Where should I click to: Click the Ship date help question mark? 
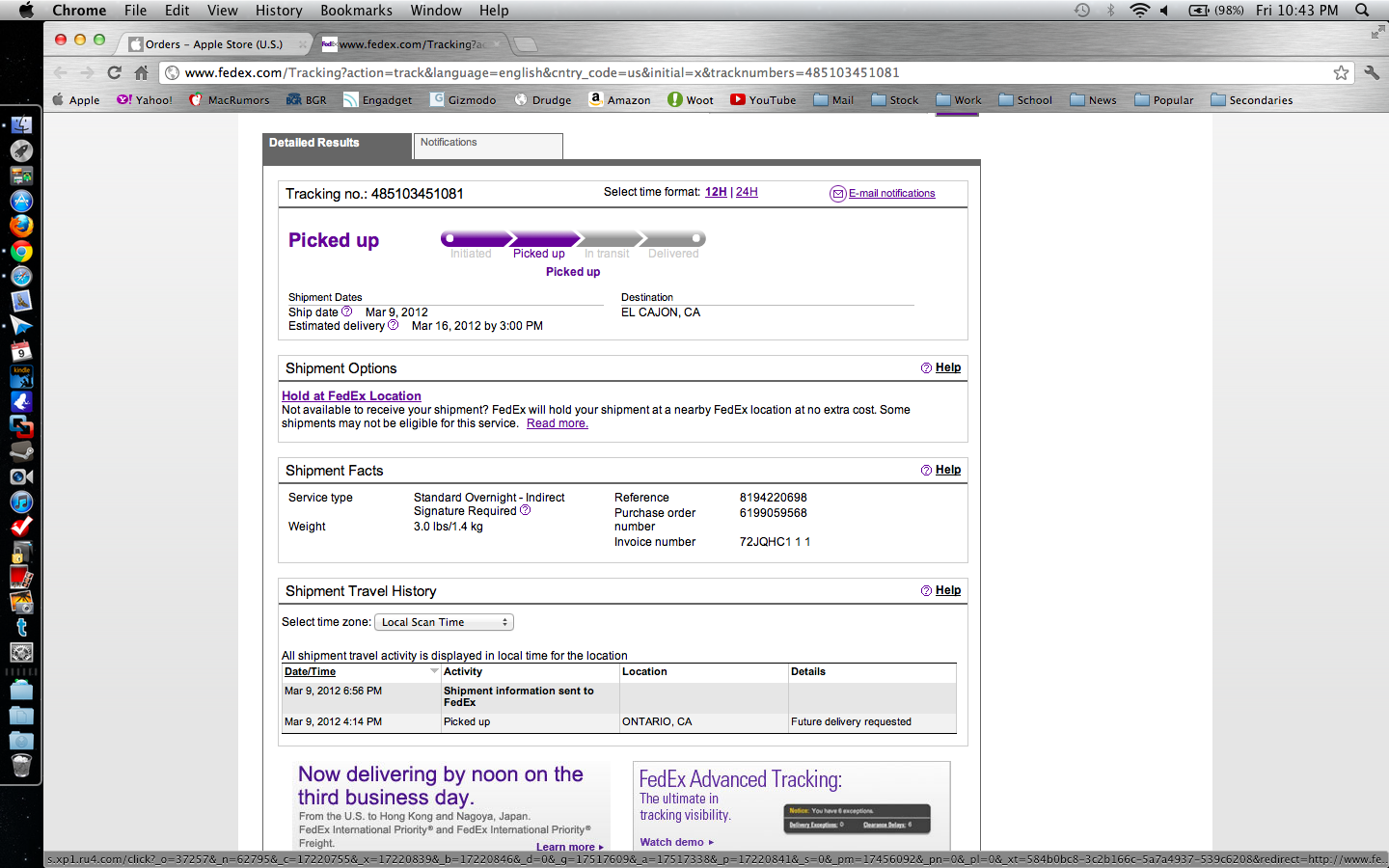(x=347, y=312)
